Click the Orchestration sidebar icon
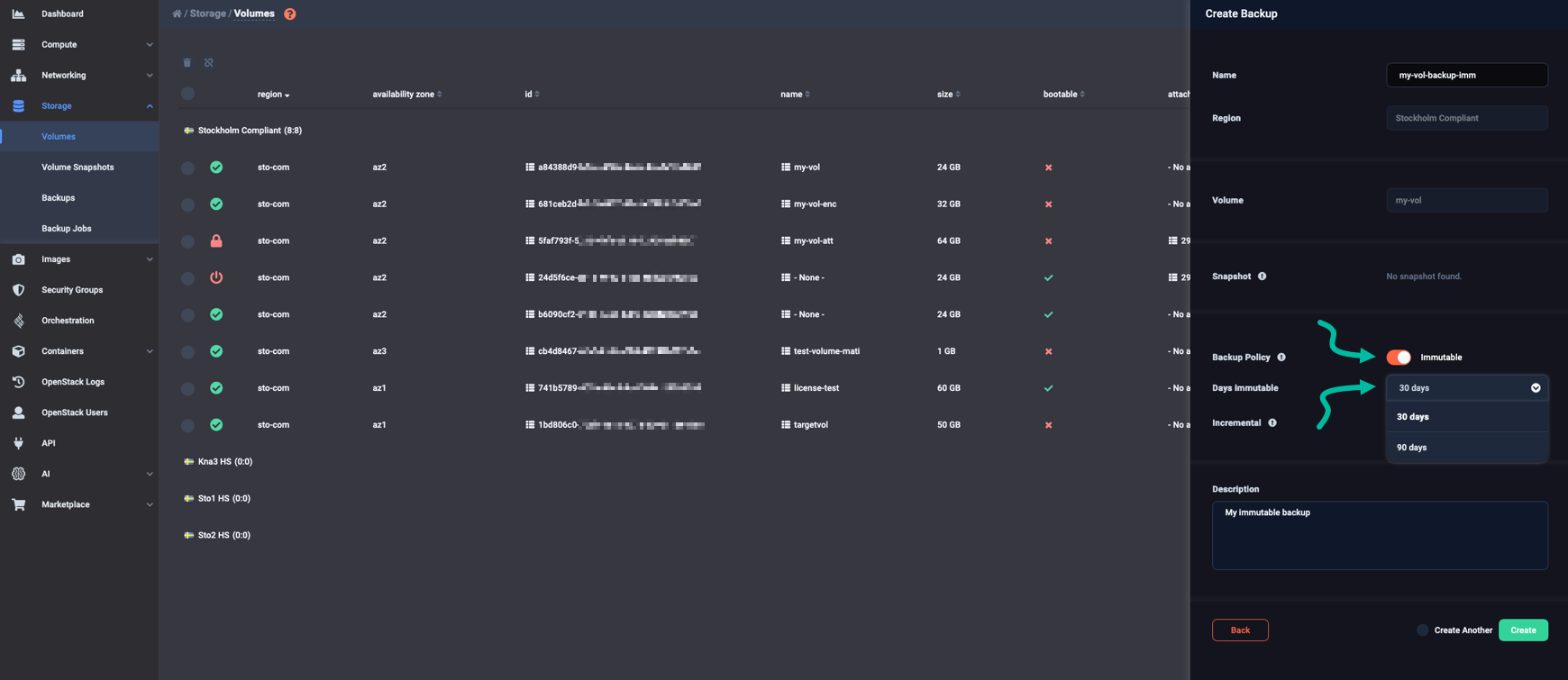 [18, 321]
